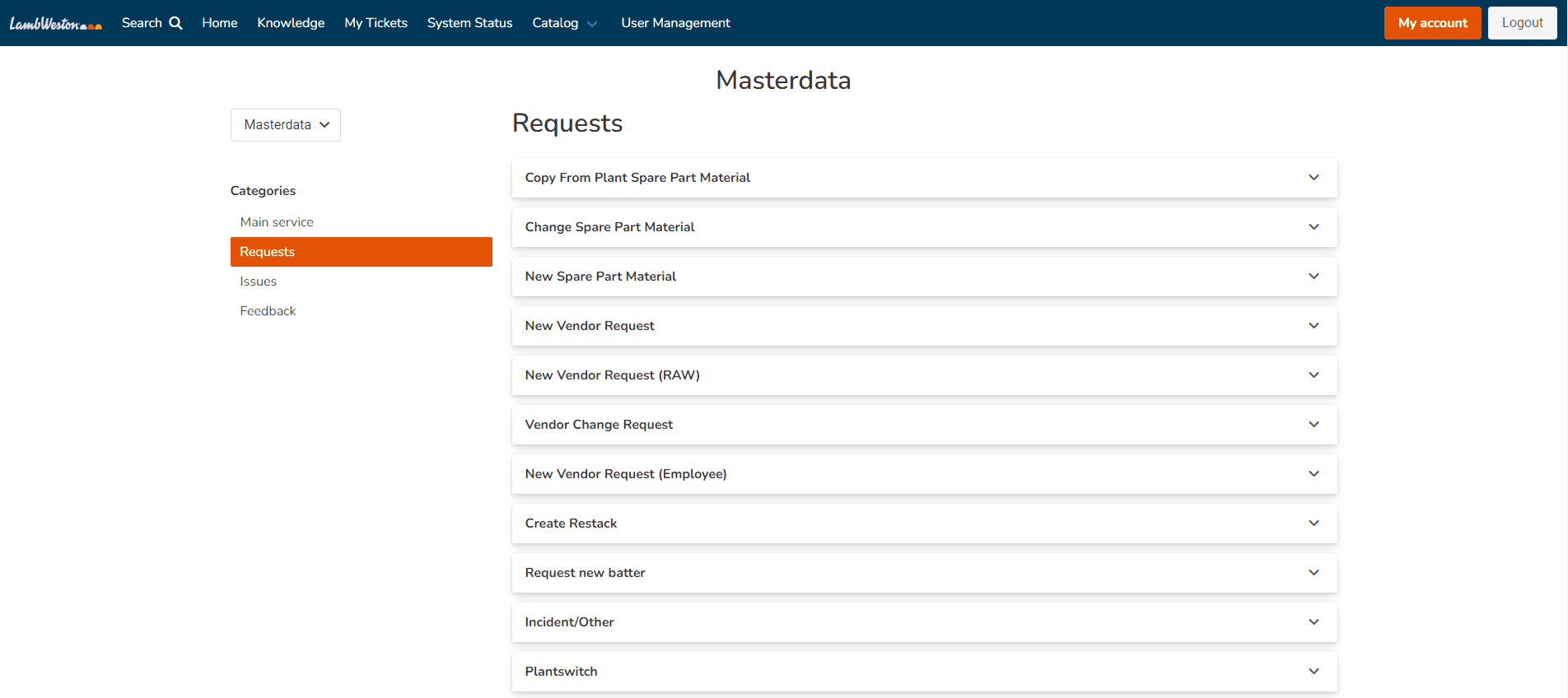Image resolution: width=1568 pixels, height=698 pixels.
Task: Go to My Tickets
Action: click(x=376, y=23)
